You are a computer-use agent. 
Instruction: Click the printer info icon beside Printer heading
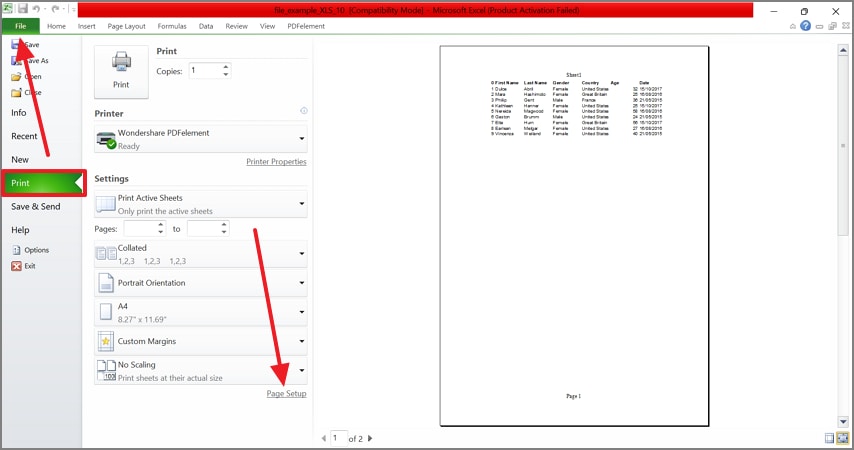pyautogui.click(x=304, y=111)
